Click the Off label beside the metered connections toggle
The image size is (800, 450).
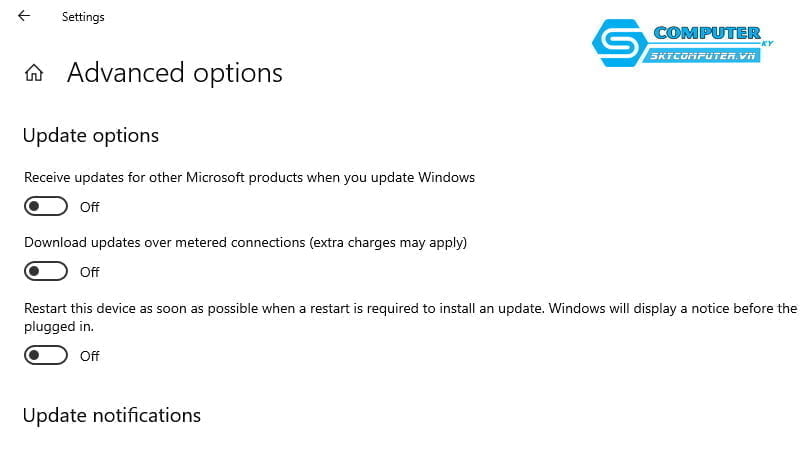click(x=90, y=272)
